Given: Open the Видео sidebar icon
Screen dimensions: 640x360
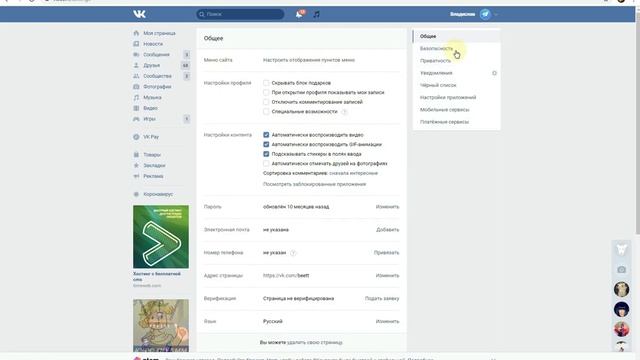Looking at the screenshot, I should point(136,108).
